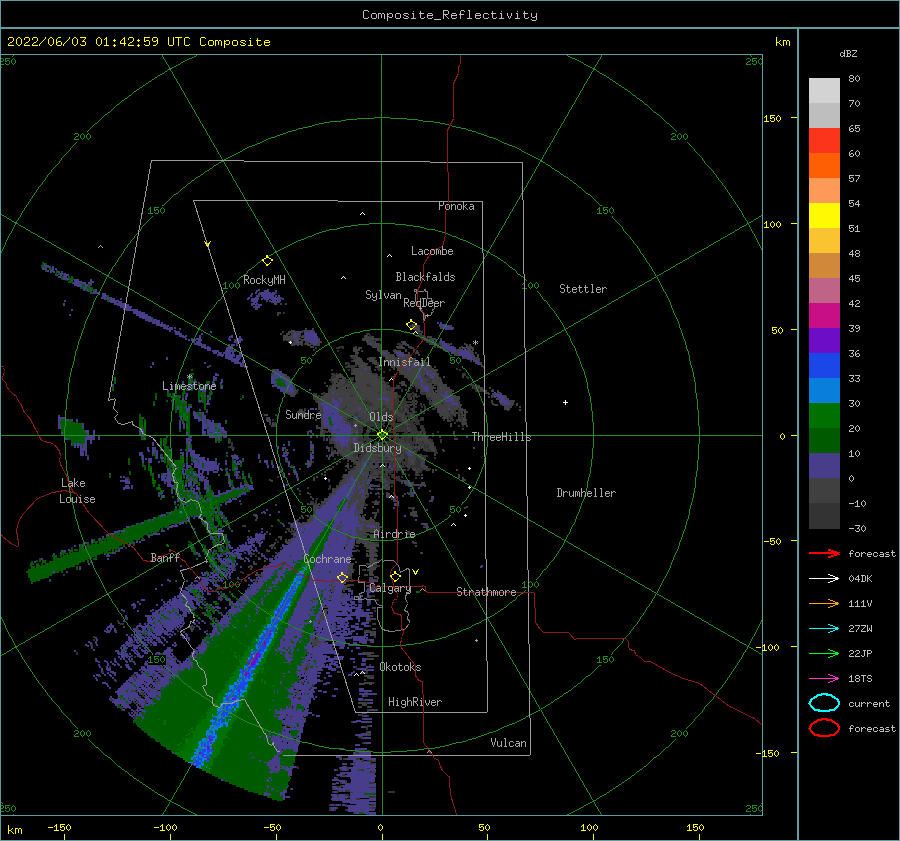Click the green 22JP arrow legend icon

(x=824, y=653)
